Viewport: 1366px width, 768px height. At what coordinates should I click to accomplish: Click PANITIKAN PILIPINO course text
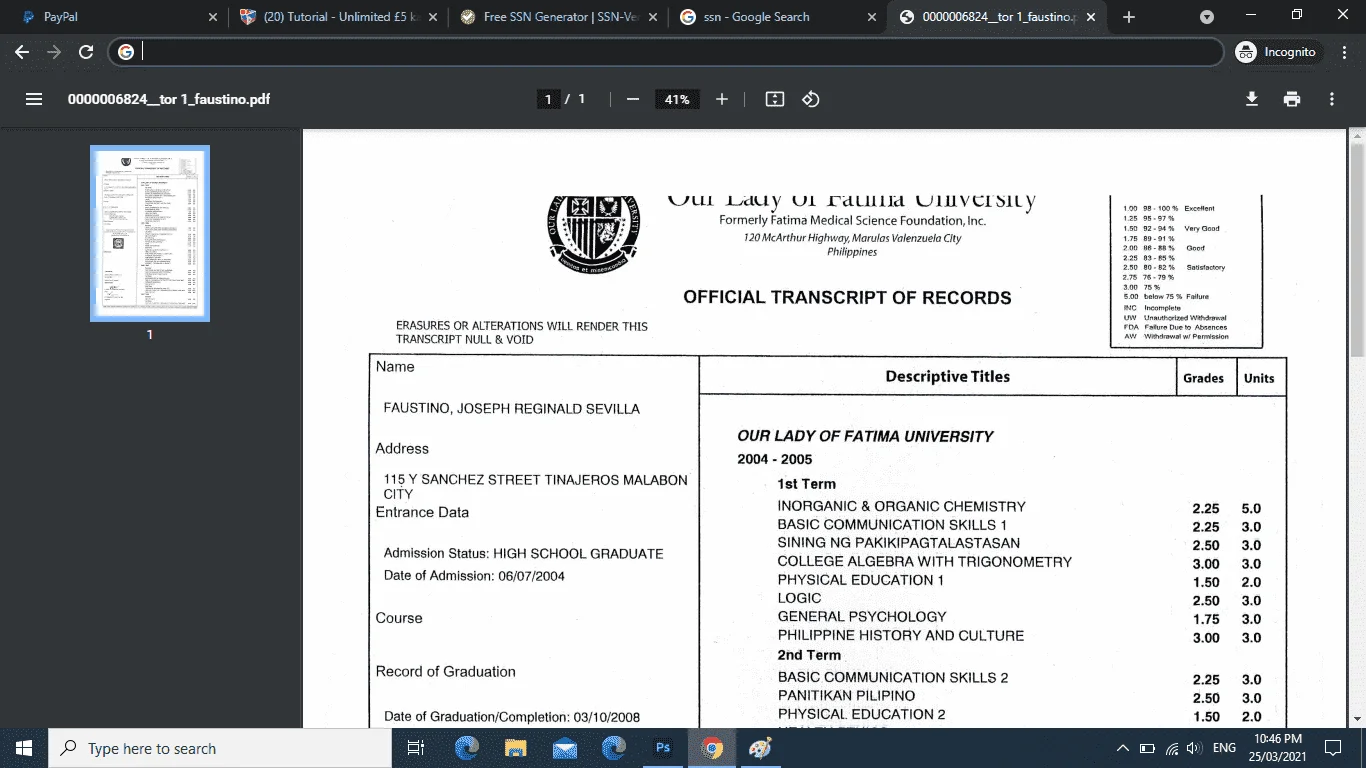(846, 696)
